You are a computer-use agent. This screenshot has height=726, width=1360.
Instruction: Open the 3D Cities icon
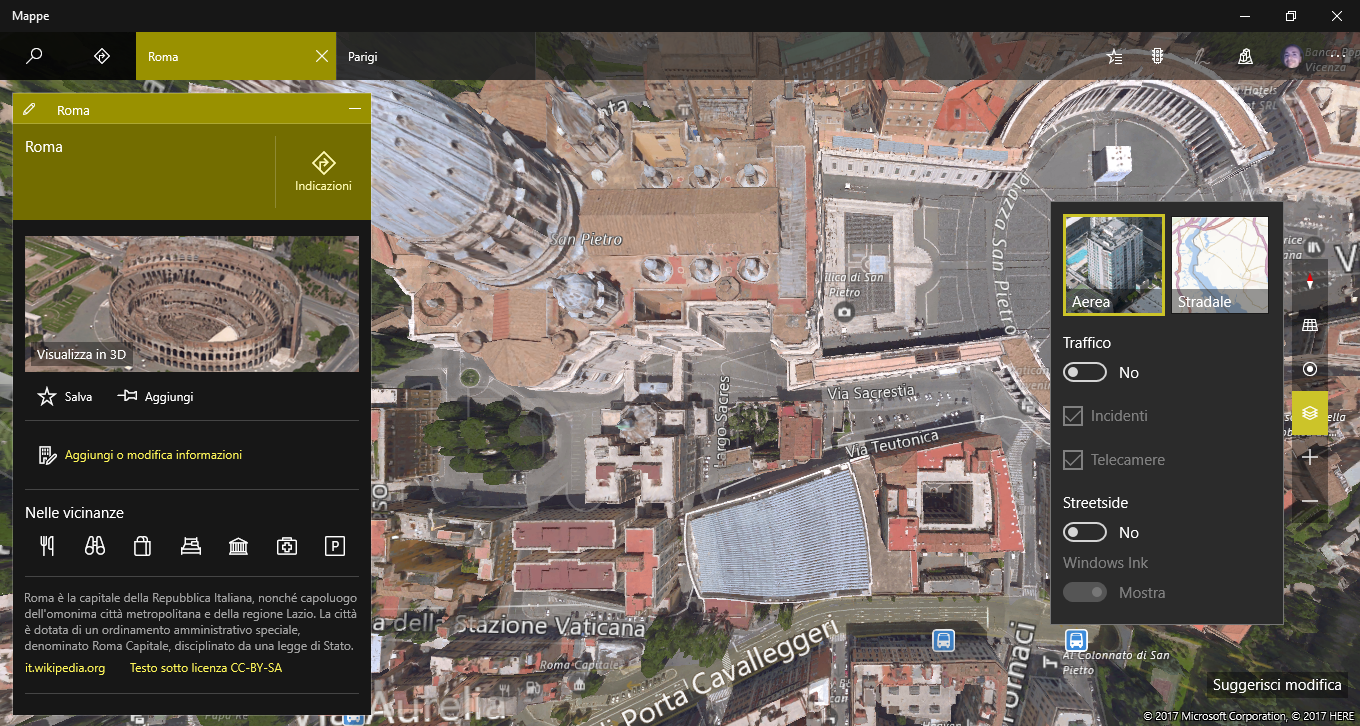pos(1245,57)
